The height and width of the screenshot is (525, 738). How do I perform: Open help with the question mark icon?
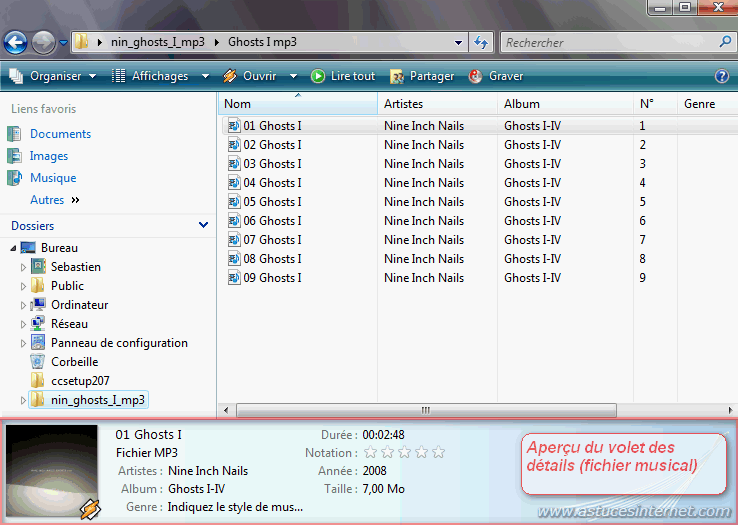tap(722, 76)
